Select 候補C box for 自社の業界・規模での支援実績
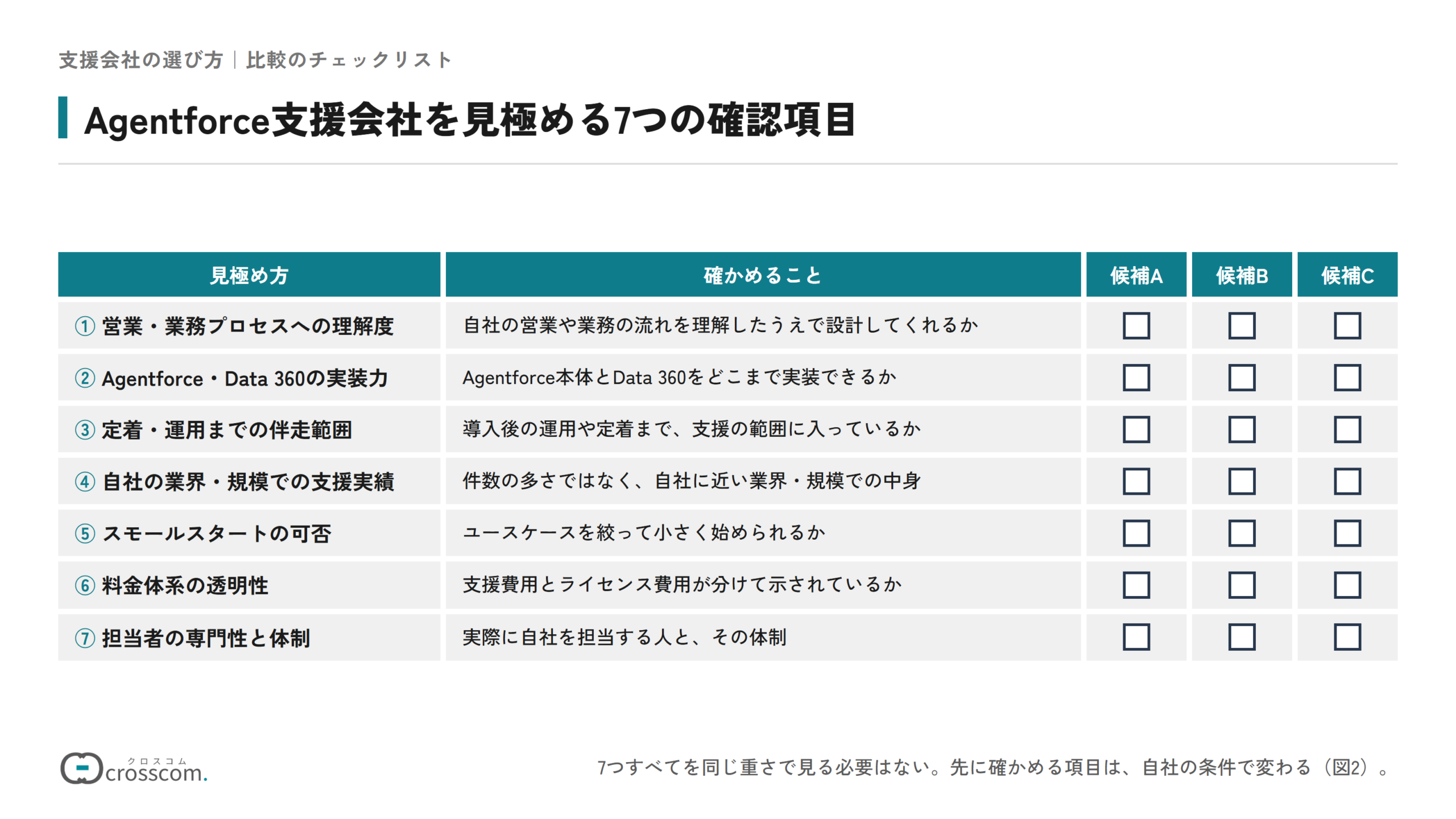The height and width of the screenshot is (819, 1456). point(1347,481)
